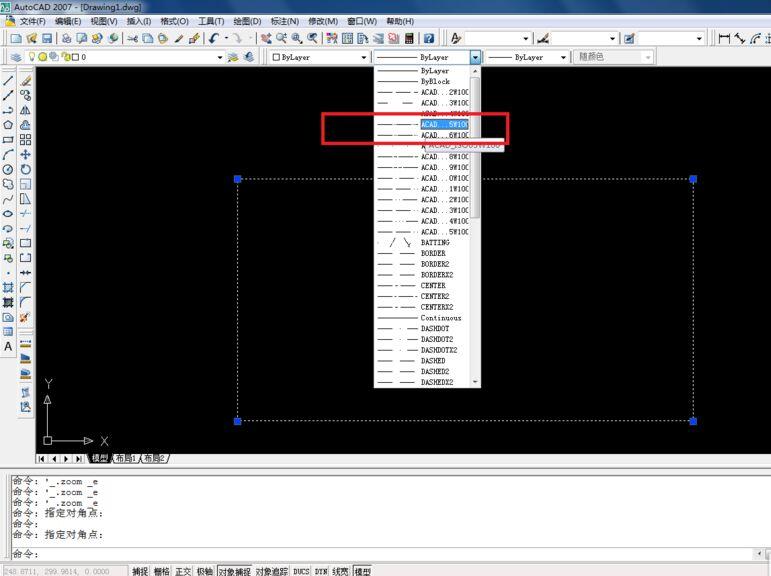This screenshot has height=576, width=771.
Task: Select the Spline tool
Action: pyautogui.click(x=8, y=199)
